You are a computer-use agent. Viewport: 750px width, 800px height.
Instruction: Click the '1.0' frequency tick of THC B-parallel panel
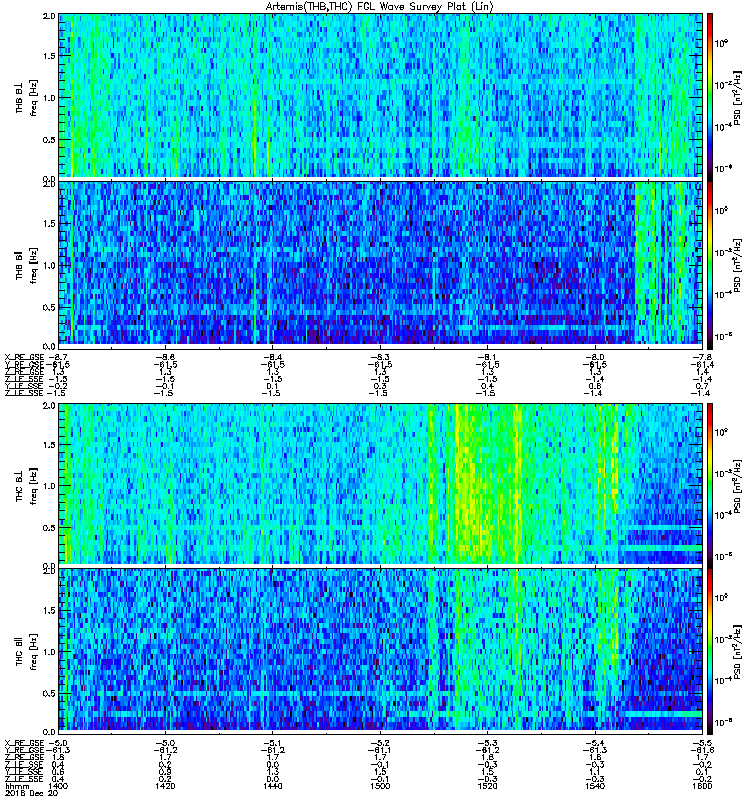[49, 652]
